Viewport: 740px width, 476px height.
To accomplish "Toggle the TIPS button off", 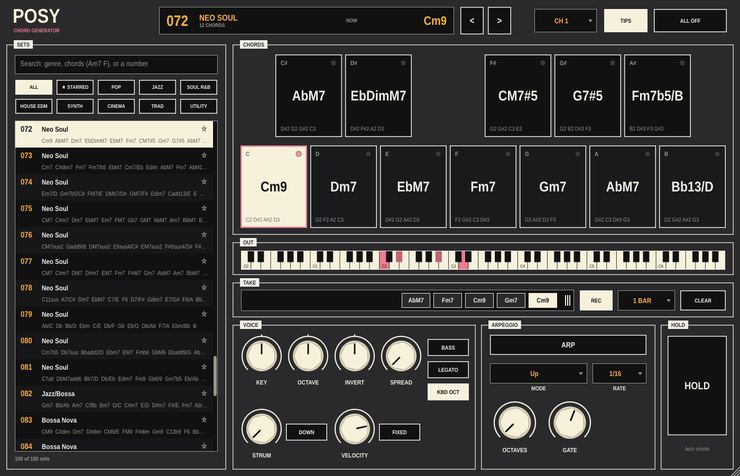I will click(625, 21).
